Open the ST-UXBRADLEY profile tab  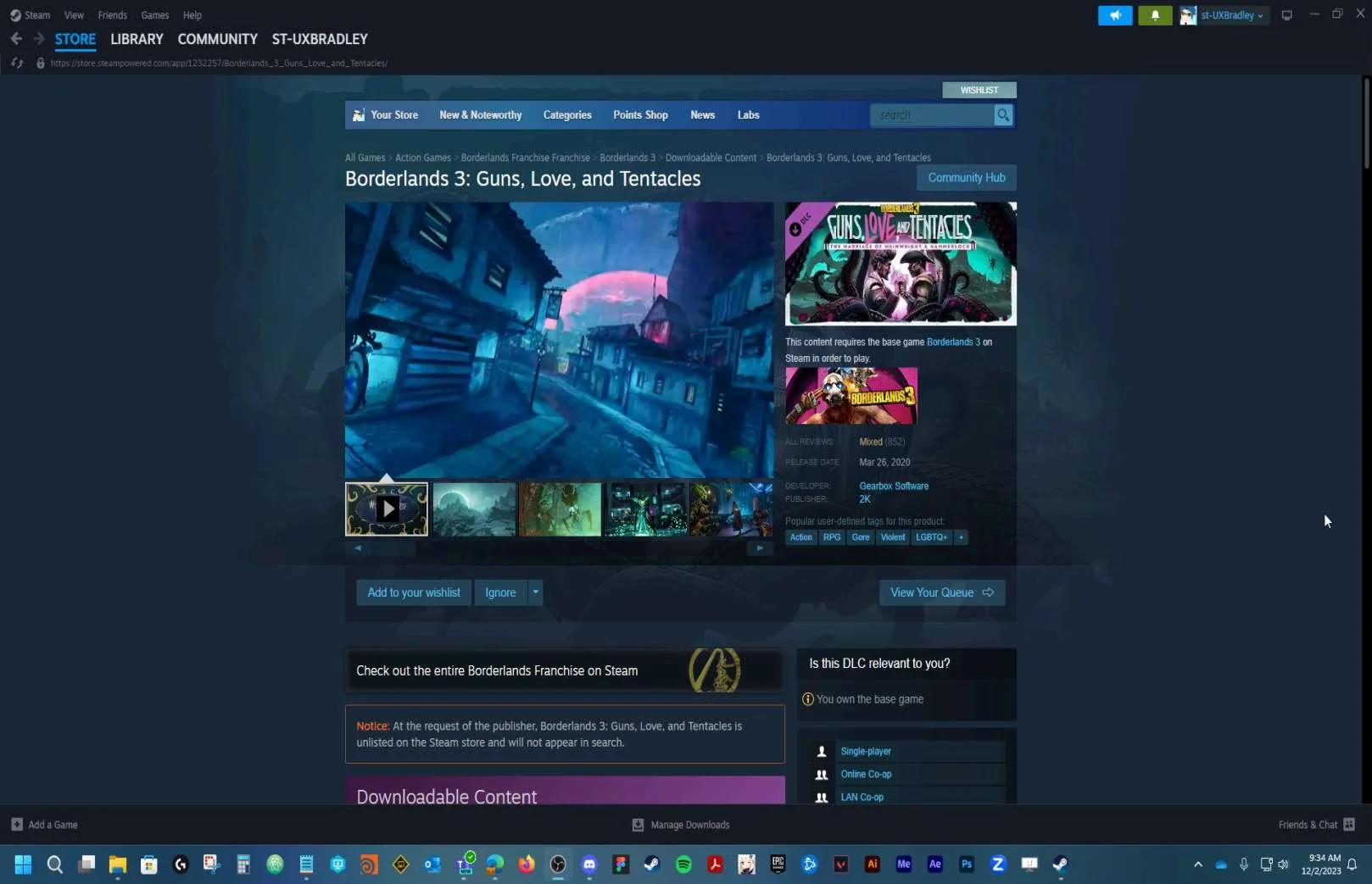point(320,39)
